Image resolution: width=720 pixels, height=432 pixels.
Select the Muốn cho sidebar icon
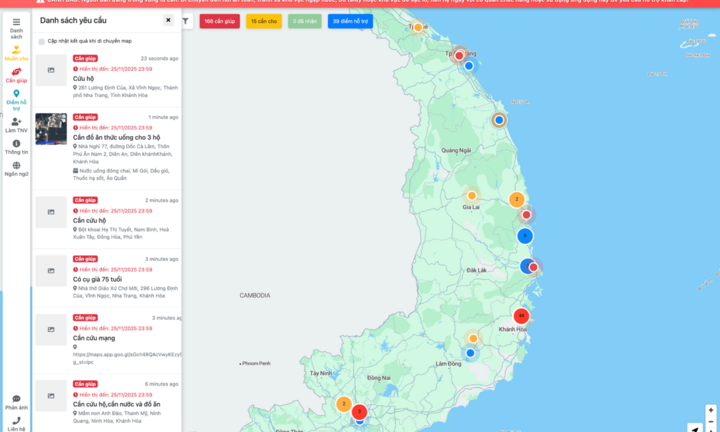(x=16, y=49)
